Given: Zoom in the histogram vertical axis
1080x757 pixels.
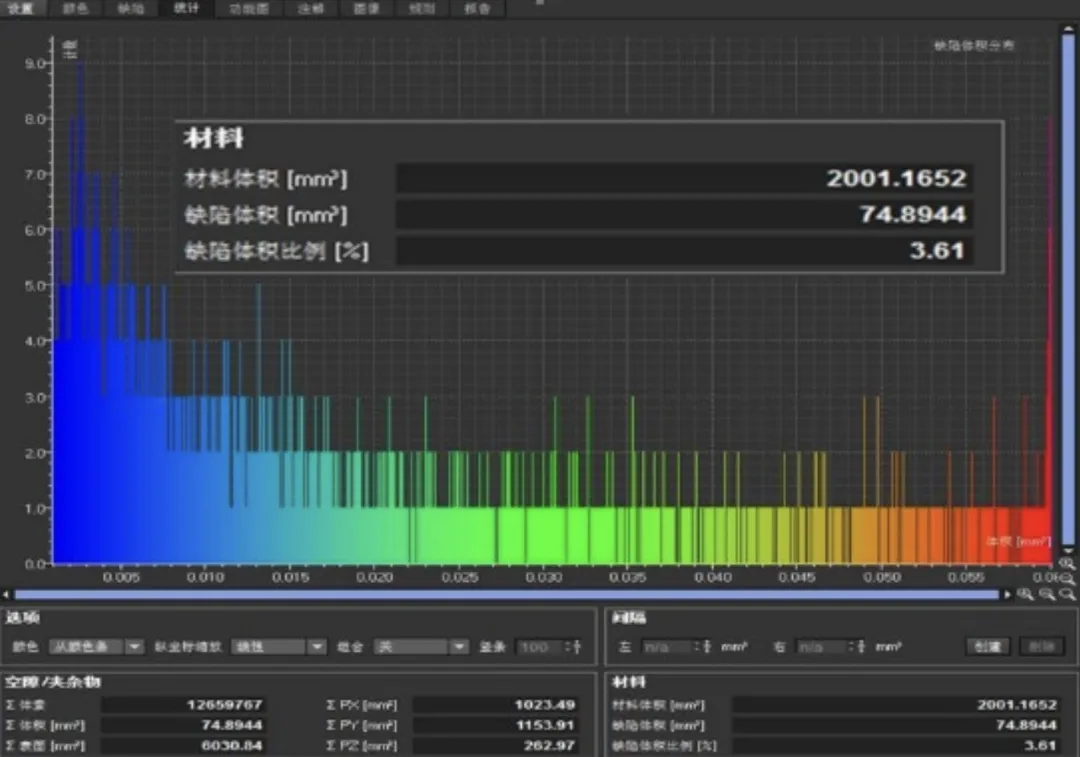Looking at the screenshot, I should click(x=1068, y=564).
